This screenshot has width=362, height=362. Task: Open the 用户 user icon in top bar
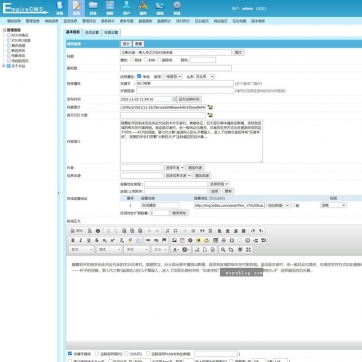pos(126,8)
